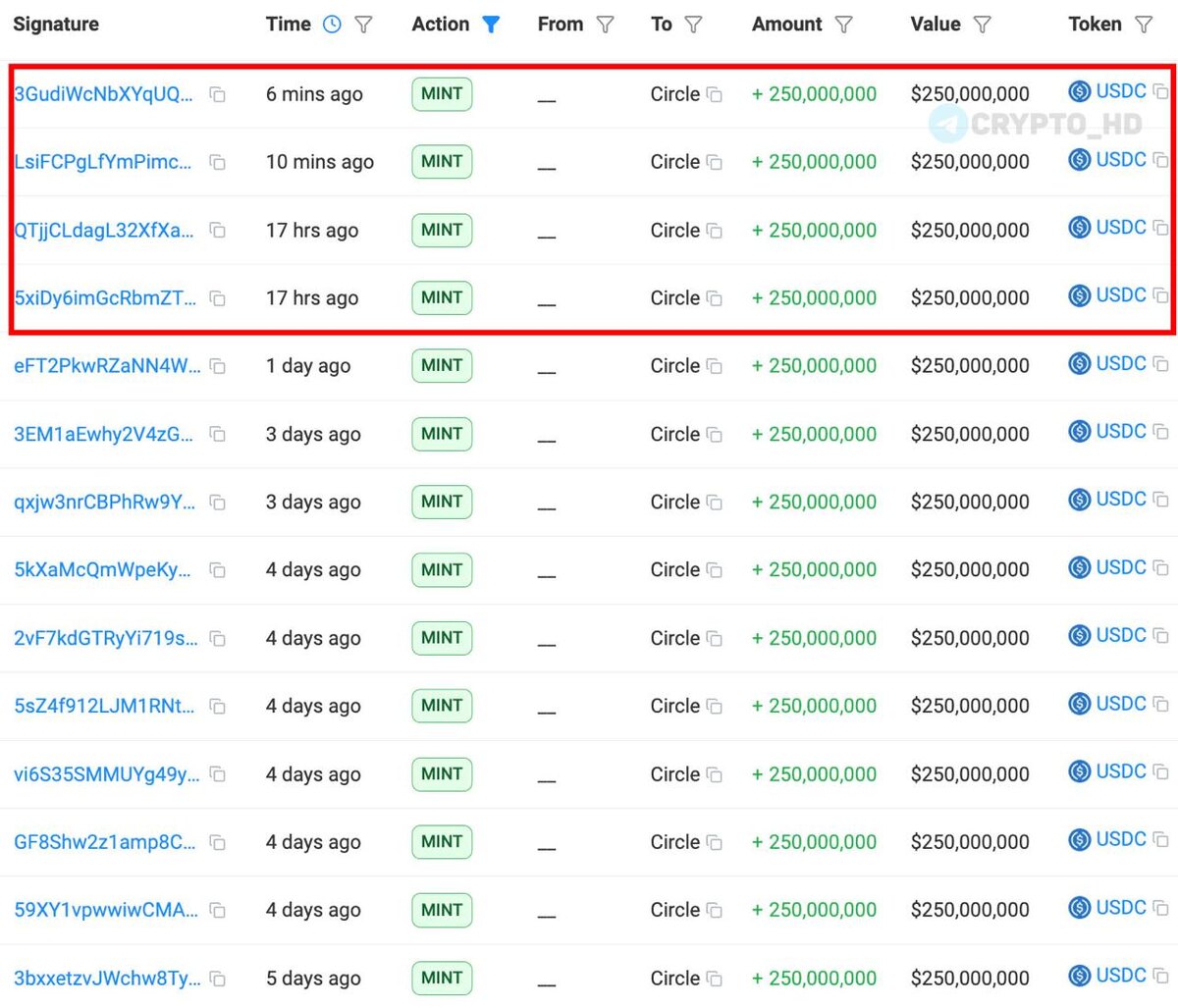Copy the 3GudiWcNbXYqUQ signature
The height and width of the screenshot is (1008, 1178).
[218, 95]
